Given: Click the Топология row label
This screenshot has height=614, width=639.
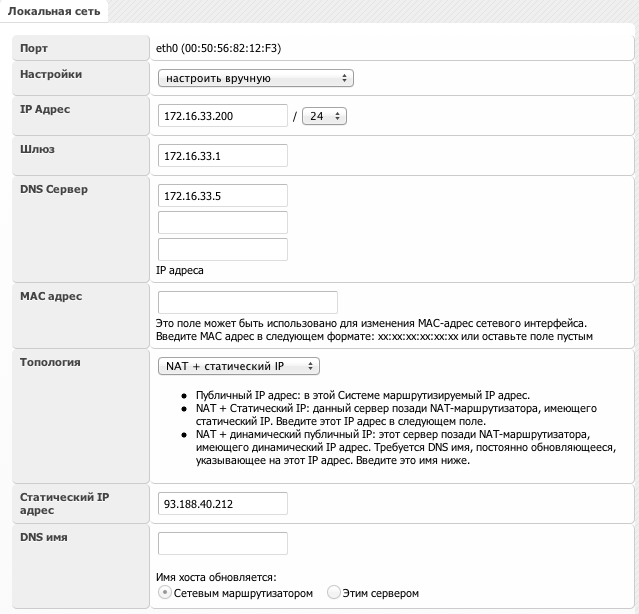Looking at the screenshot, I should [x=50, y=362].
